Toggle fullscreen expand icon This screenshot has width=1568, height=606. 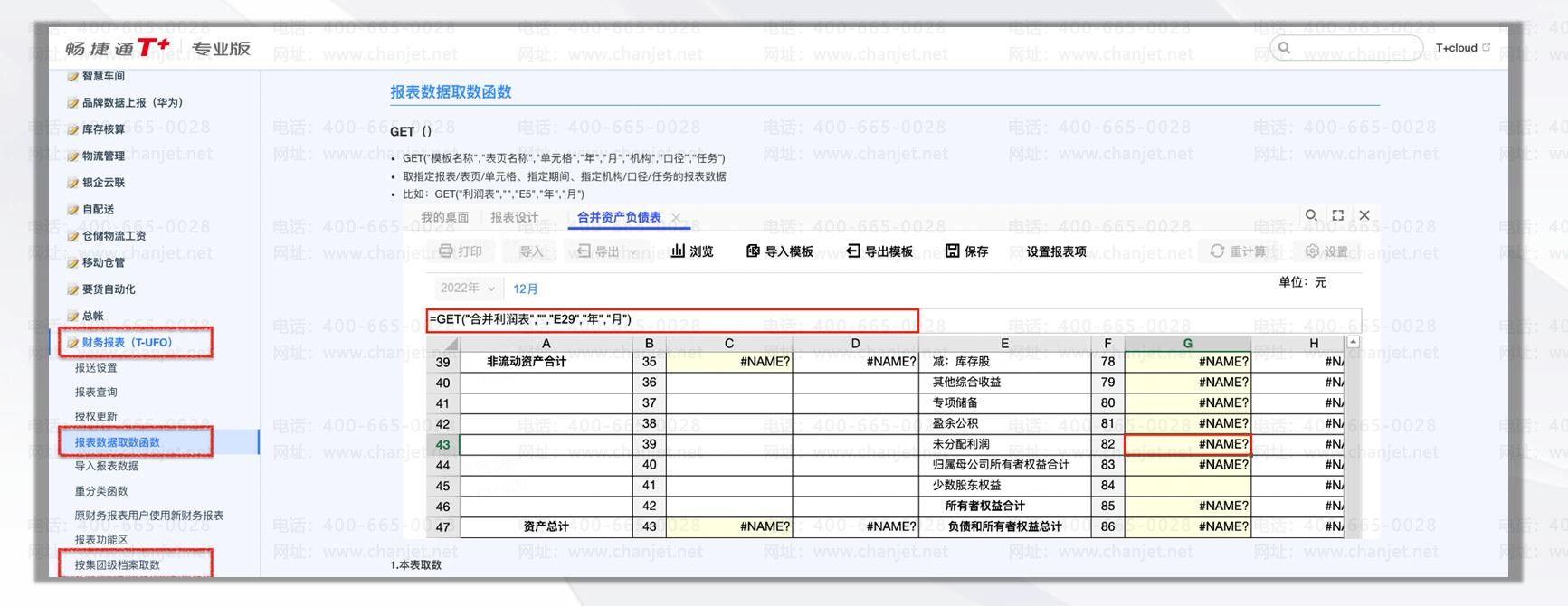click(x=1337, y=215)
